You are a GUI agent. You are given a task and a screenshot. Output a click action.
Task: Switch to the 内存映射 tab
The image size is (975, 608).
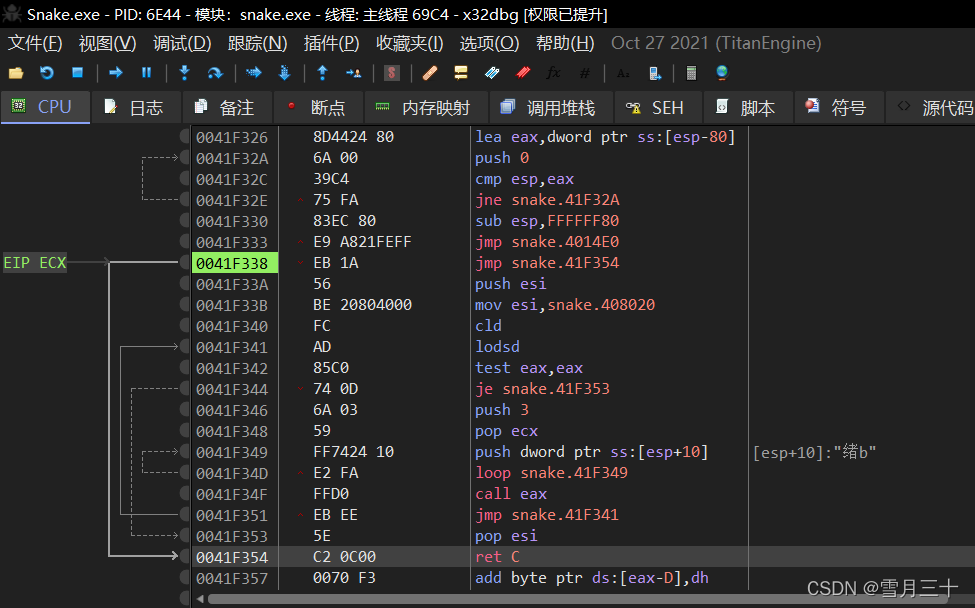point(426,108)
